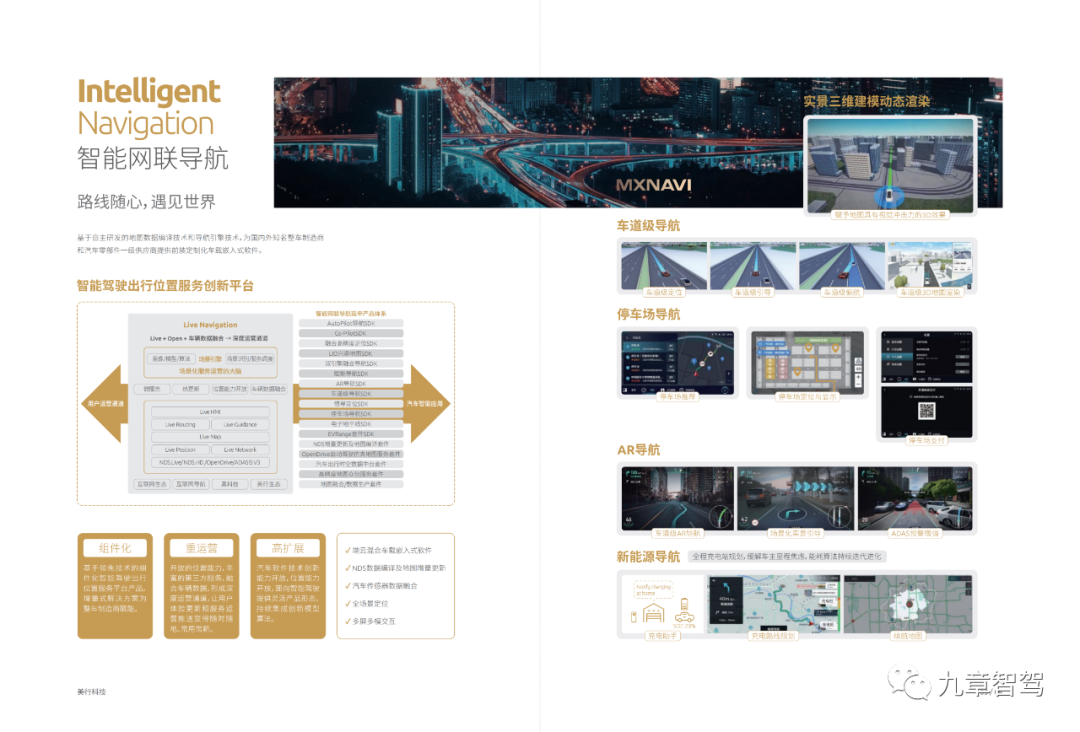The height and width of the screenshot is (732, 1080).
Task: Click the EV car battery SOC icon
Action: pyautogui.click(x=684, y=611)
